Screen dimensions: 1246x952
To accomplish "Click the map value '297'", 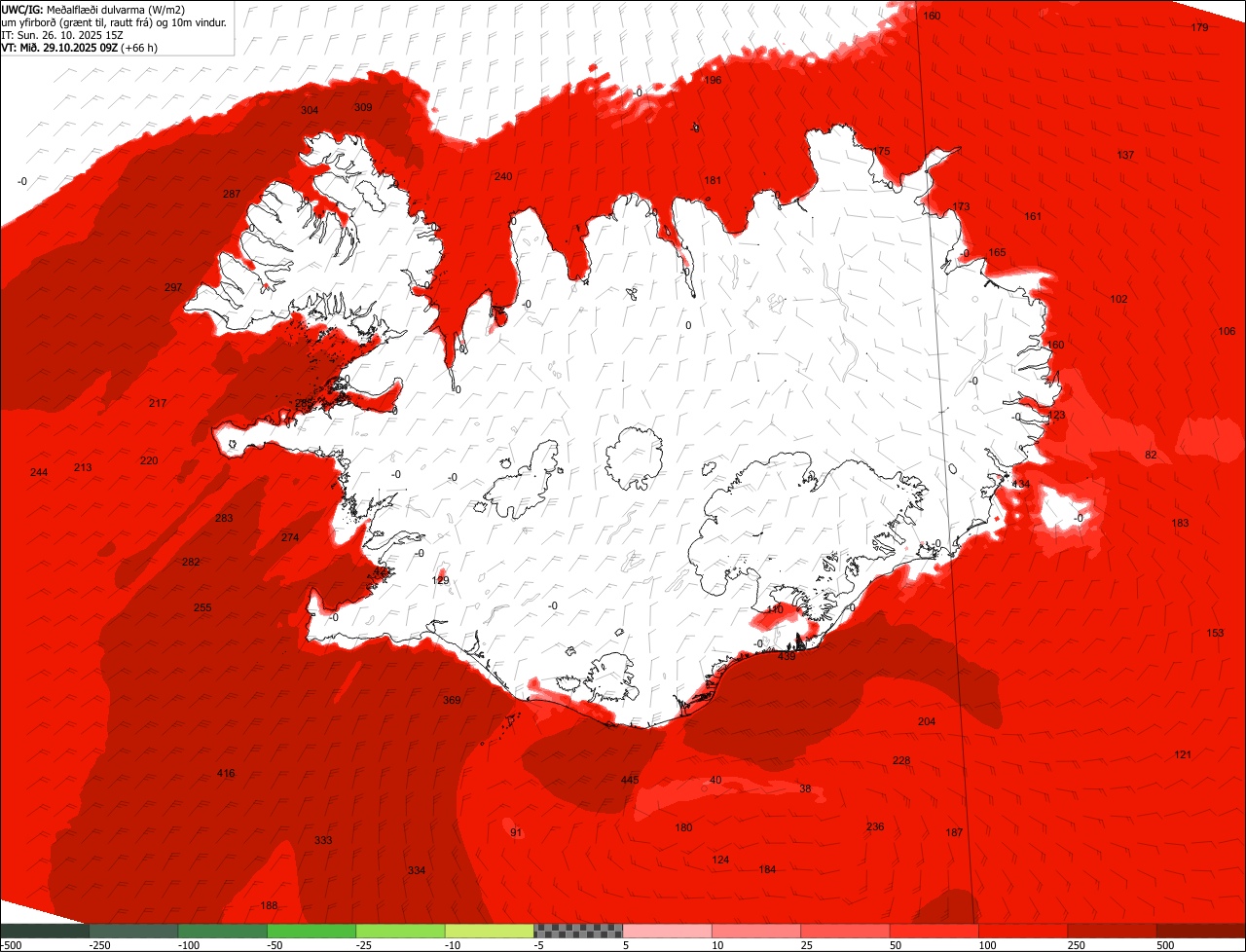I will click(x=173, y=287).
